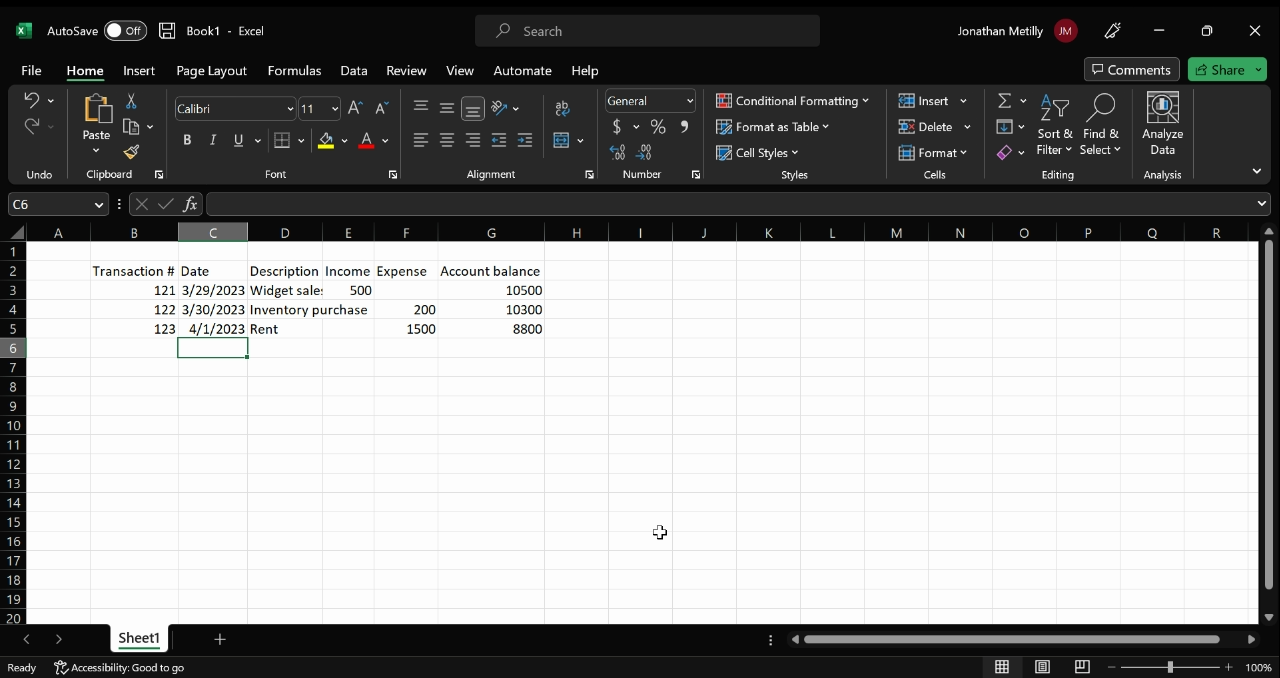
Task: Apply italic formatting
Action: point(212,140)
